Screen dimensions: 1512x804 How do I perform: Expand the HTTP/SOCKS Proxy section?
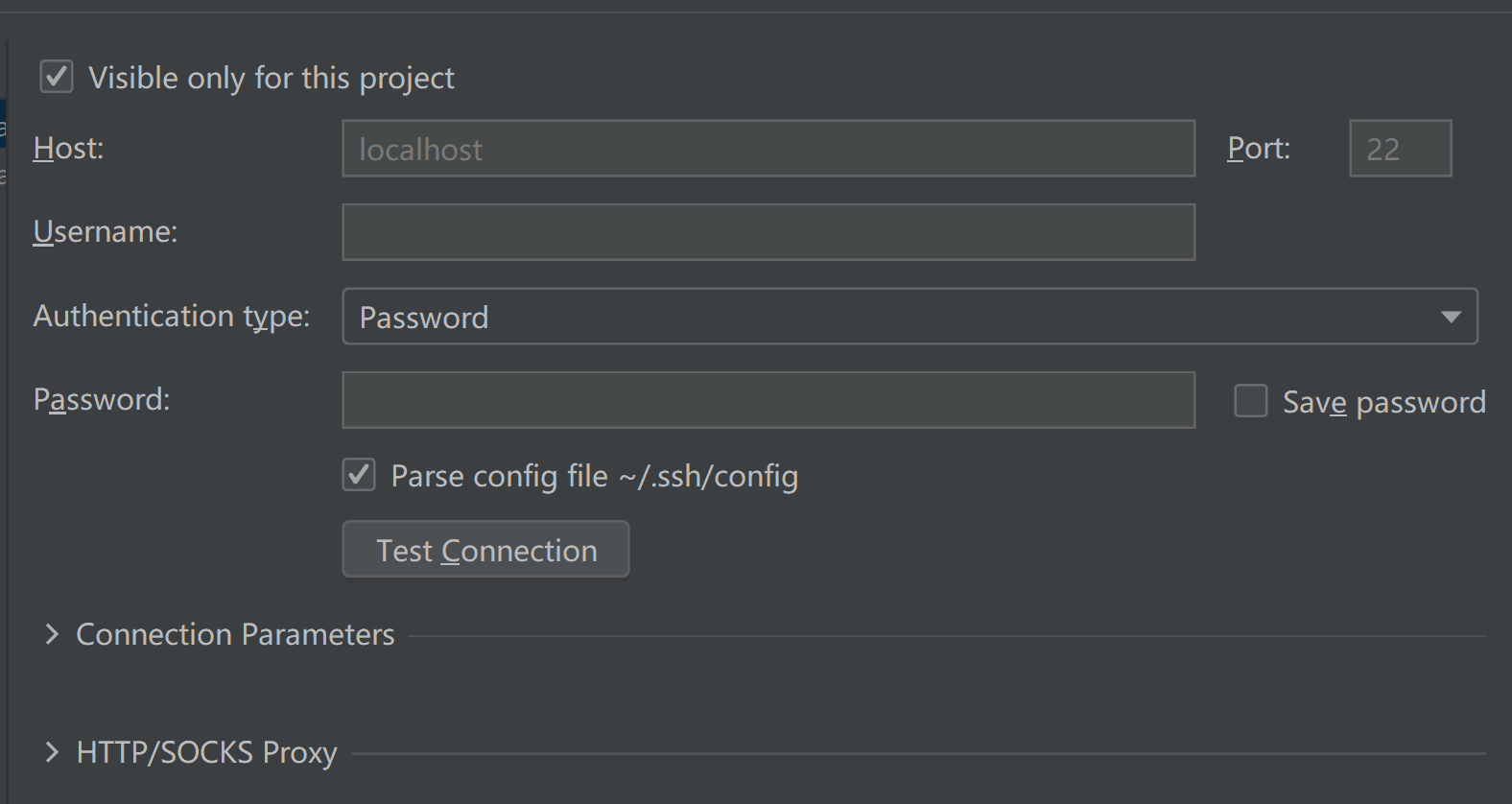(x=52, y=753)
